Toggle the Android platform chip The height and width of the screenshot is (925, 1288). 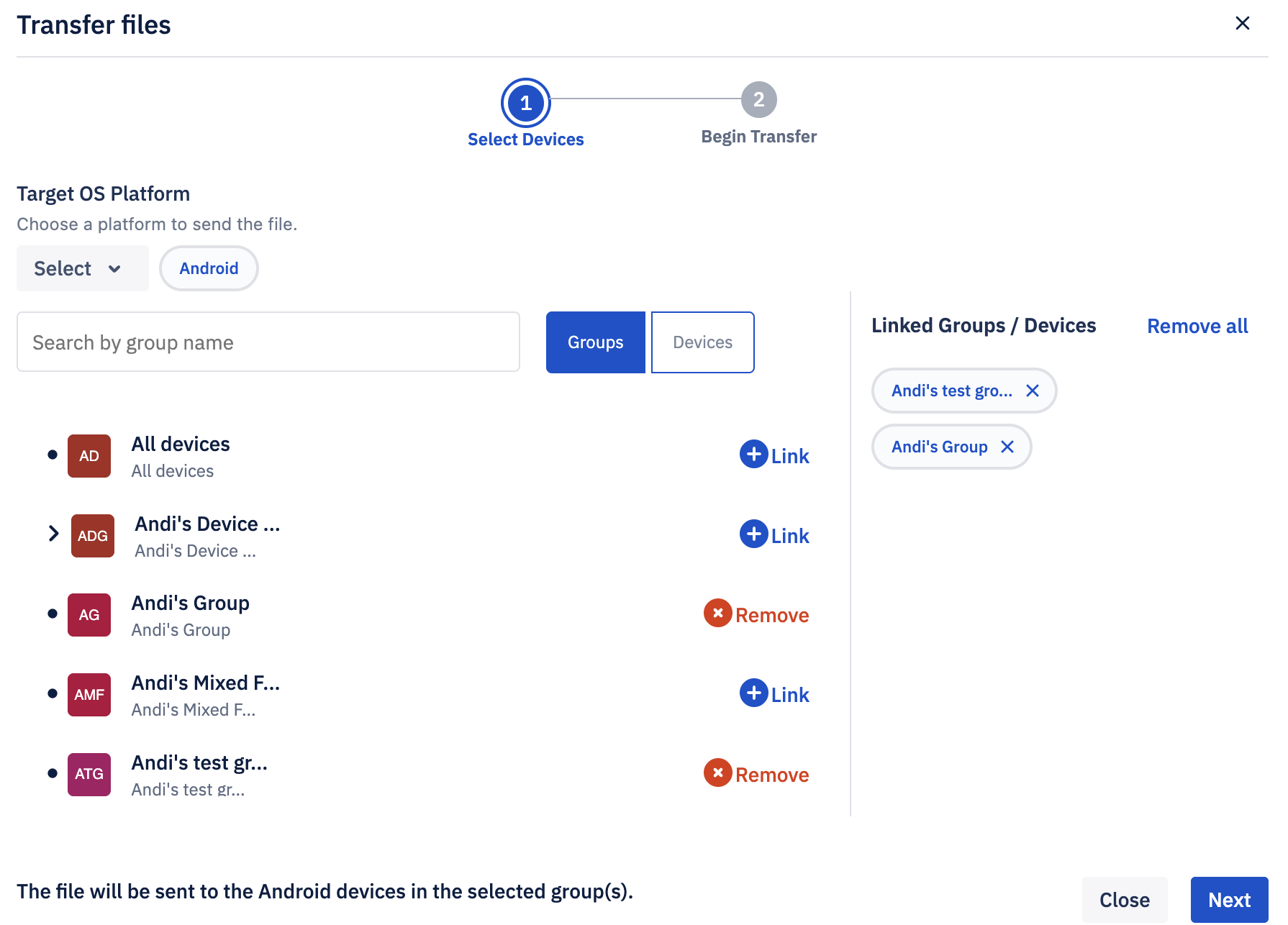click(x=209, y=268)
